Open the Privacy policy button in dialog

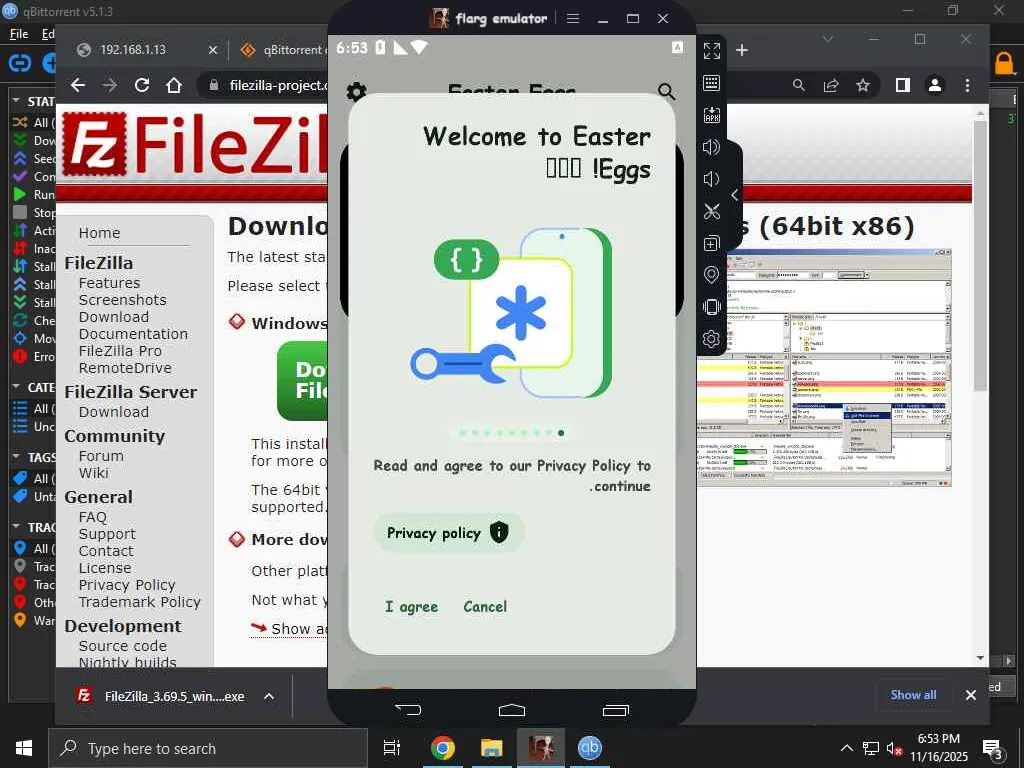coord(449,533)
